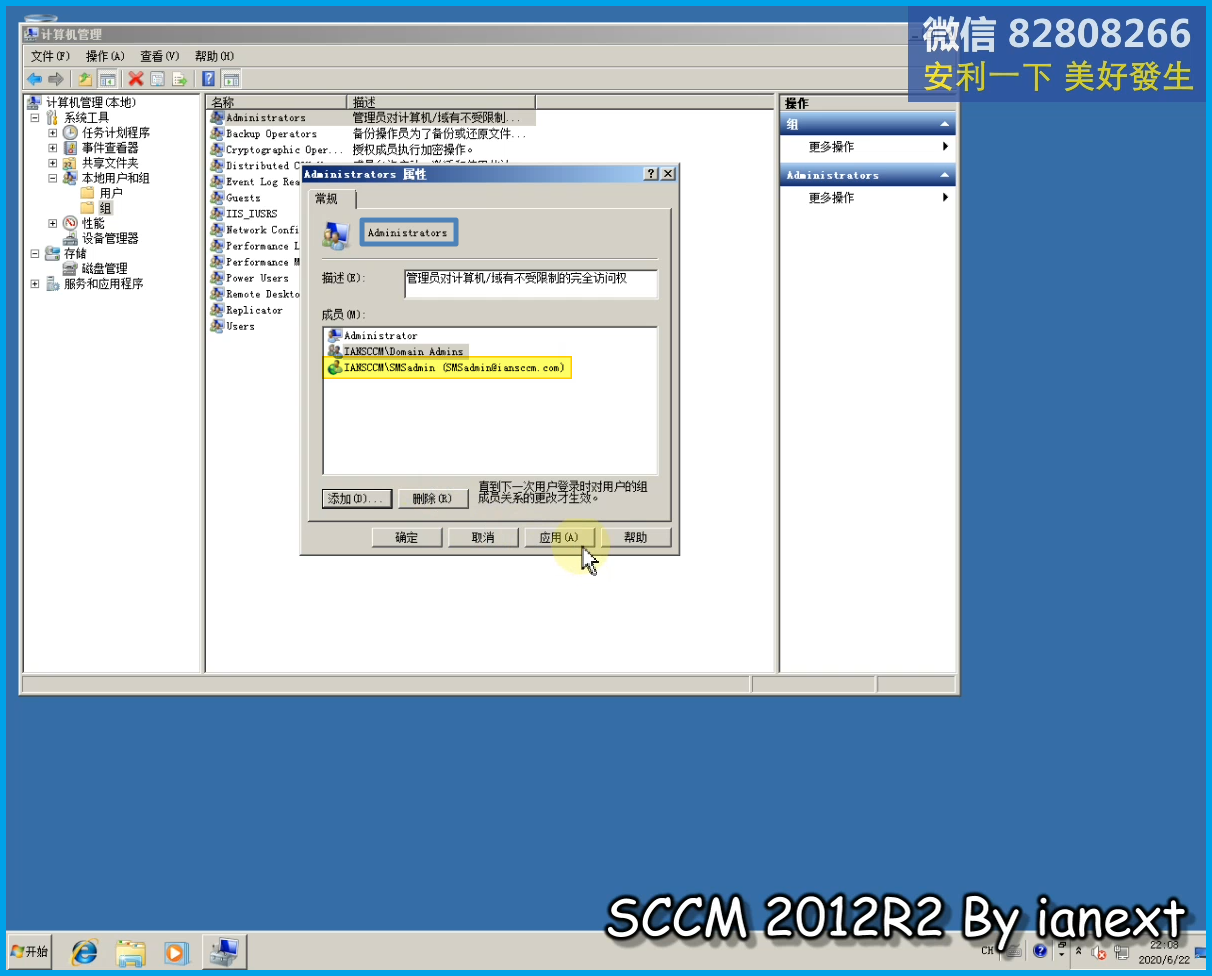Expand the 性能 tree node
1212x976 pixels.
53,223
